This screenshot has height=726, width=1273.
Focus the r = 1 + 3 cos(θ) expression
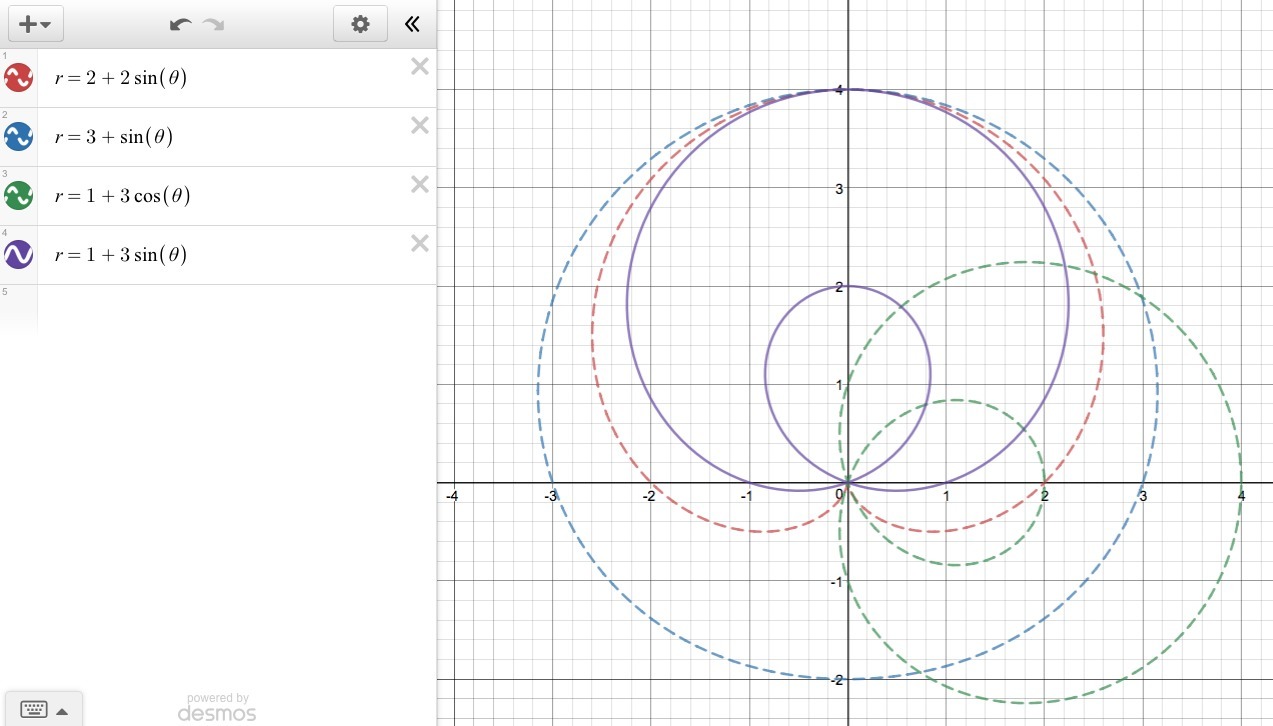(123, 196)
